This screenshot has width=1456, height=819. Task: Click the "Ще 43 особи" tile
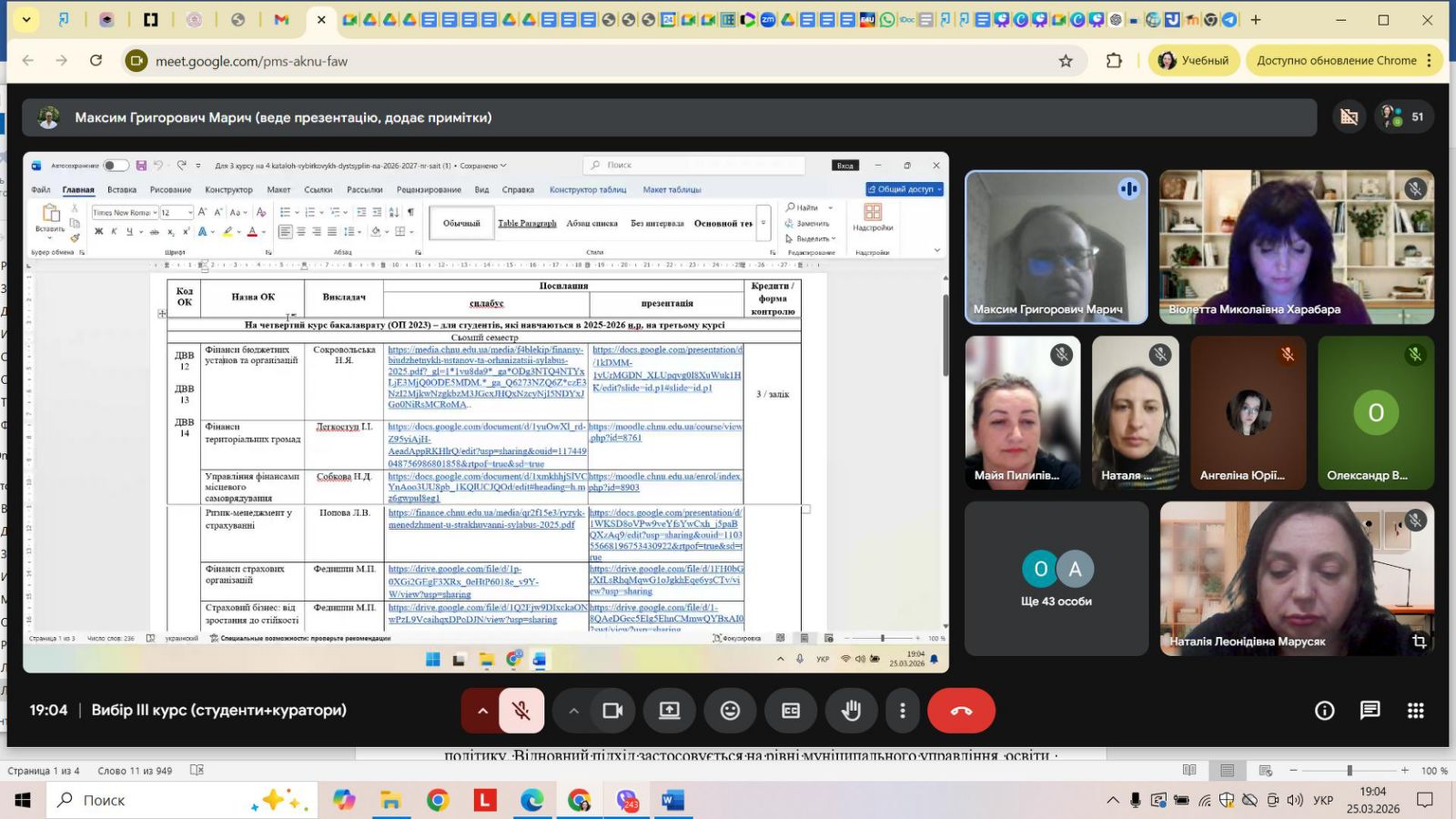click(1056, 579)
